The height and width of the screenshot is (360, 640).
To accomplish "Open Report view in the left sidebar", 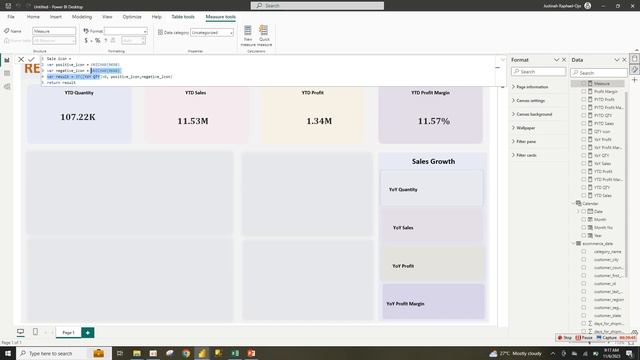I will pyautogui.click(x=7, y=60).
